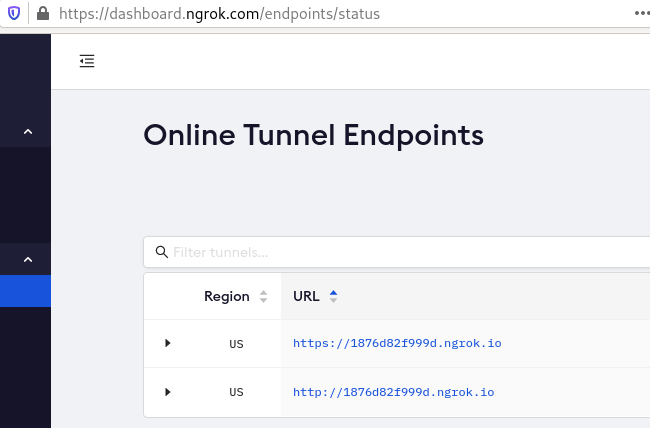Viewport: 650px width, 428px height.
Task: Click the US region cell in https row
Action: coord(236,344)
